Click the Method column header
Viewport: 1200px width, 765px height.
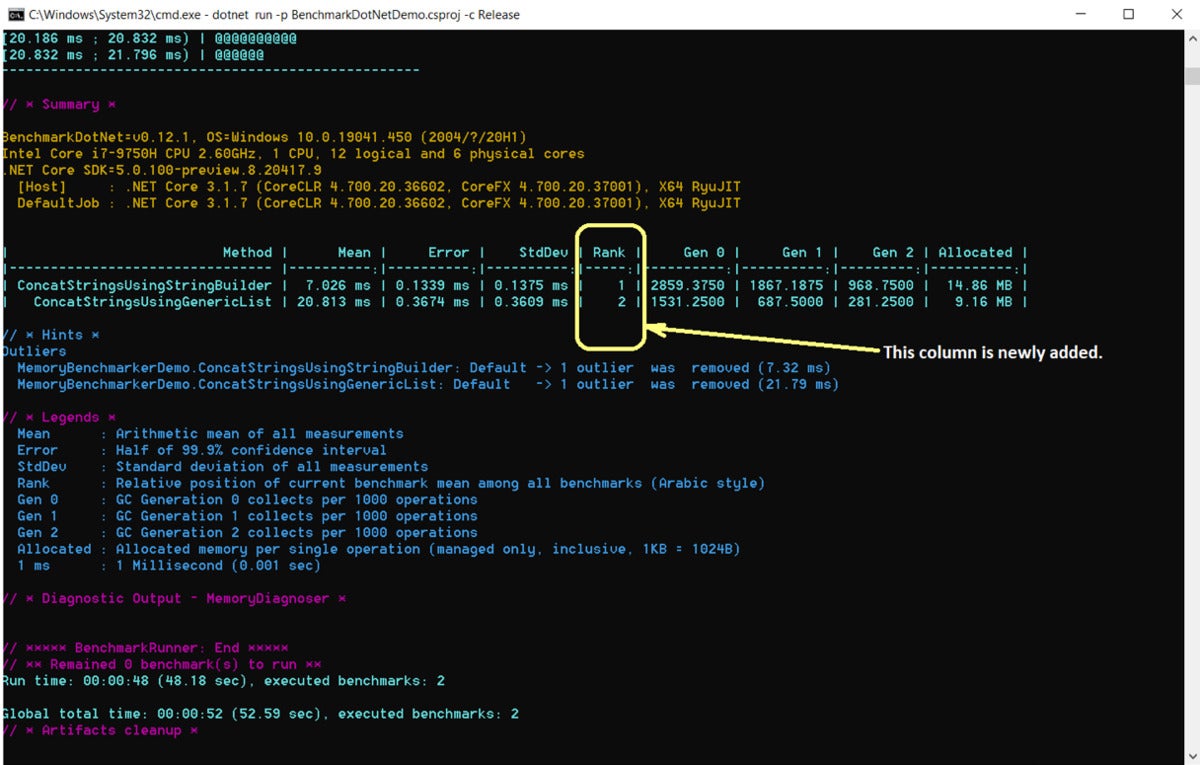click(x=247, y=253)
